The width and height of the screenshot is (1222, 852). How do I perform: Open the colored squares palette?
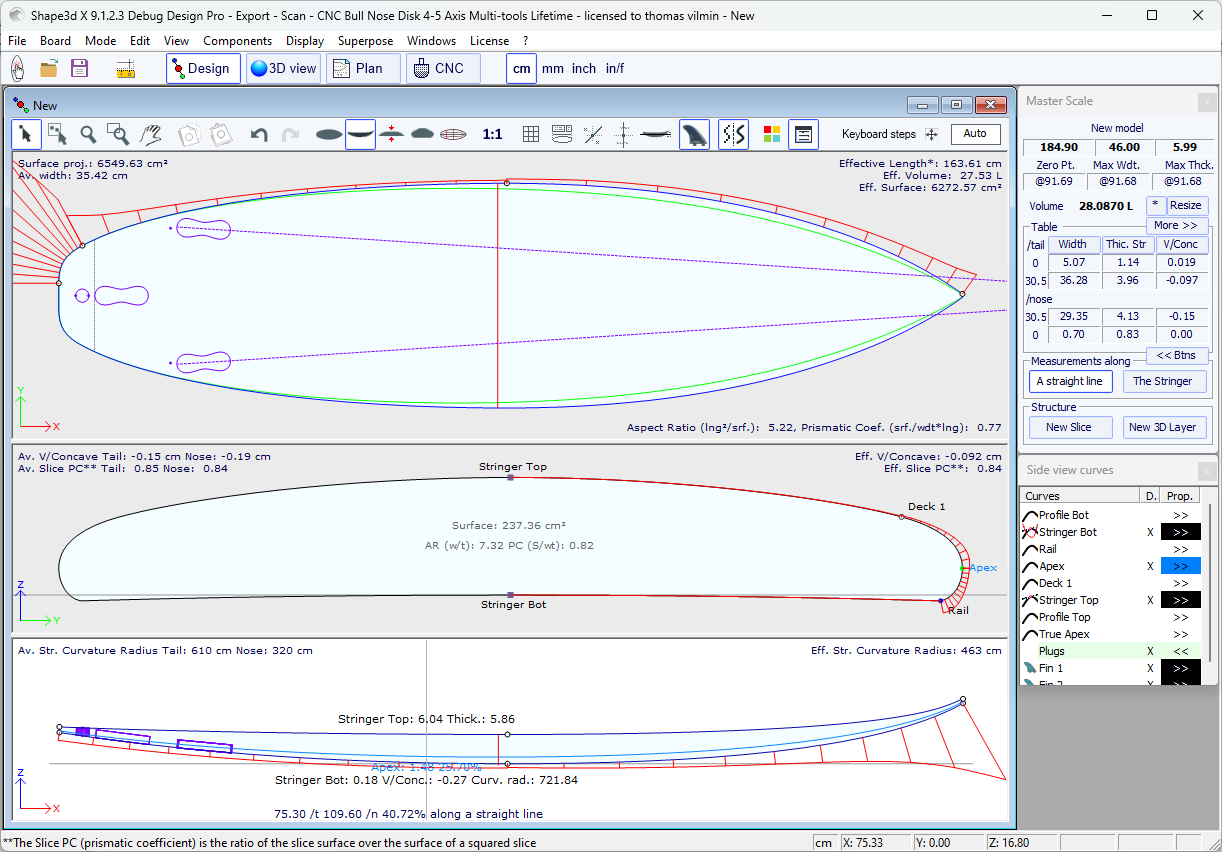[x=771, y=134]
